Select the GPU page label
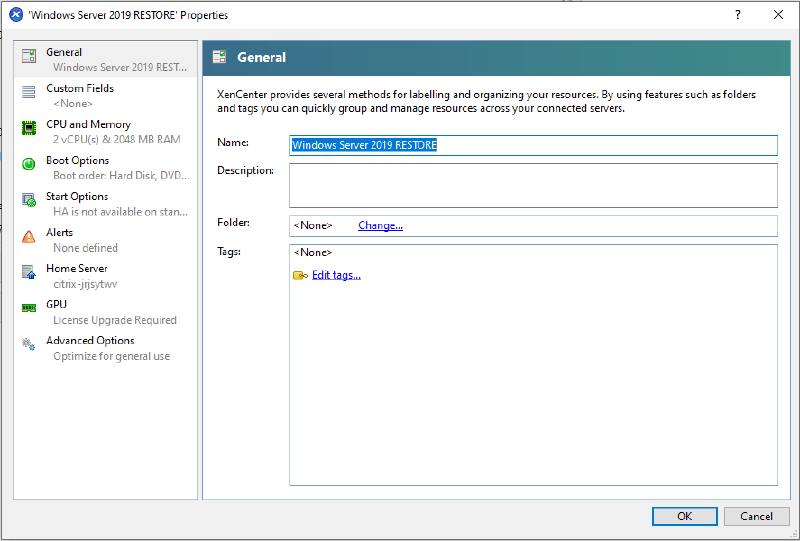Screen dimensions: 800x541 (x=57, y=304)
